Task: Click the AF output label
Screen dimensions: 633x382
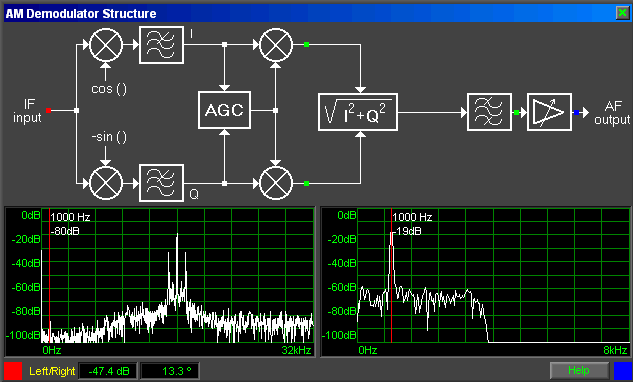Action: (x=612, y=113)
